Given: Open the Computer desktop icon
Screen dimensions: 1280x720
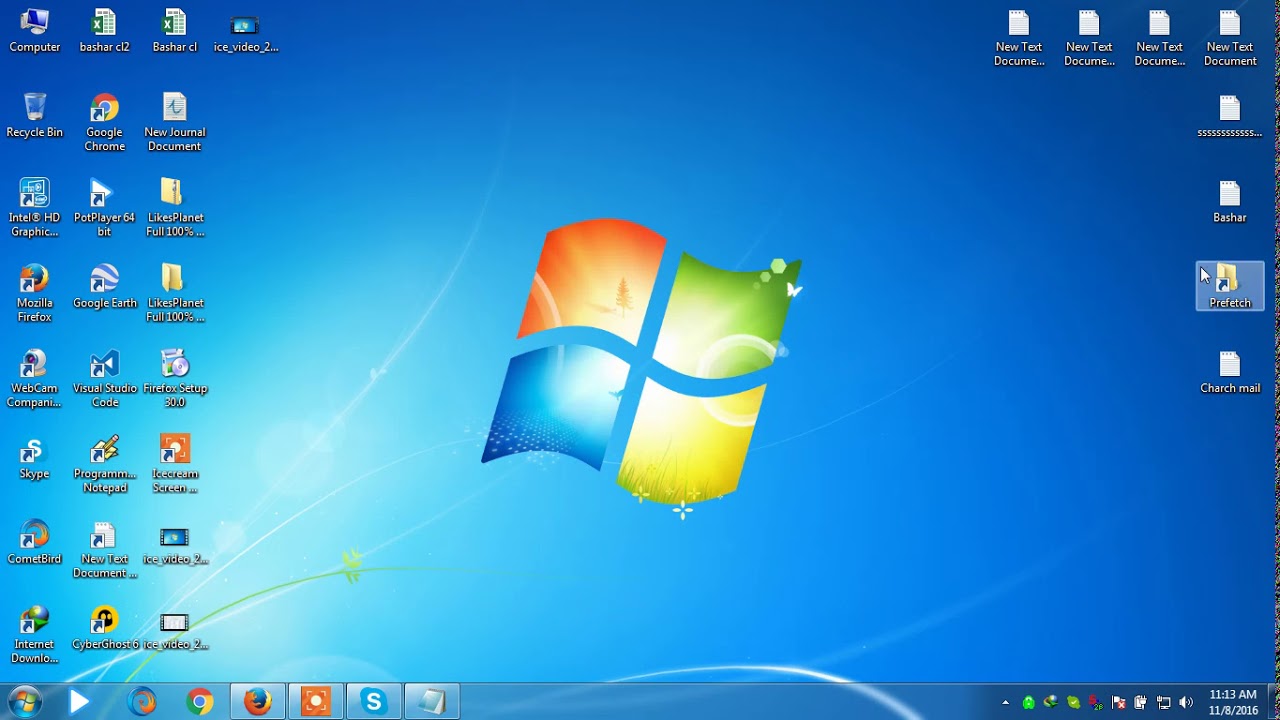Looking at the screenshot, I should point(35,30).
